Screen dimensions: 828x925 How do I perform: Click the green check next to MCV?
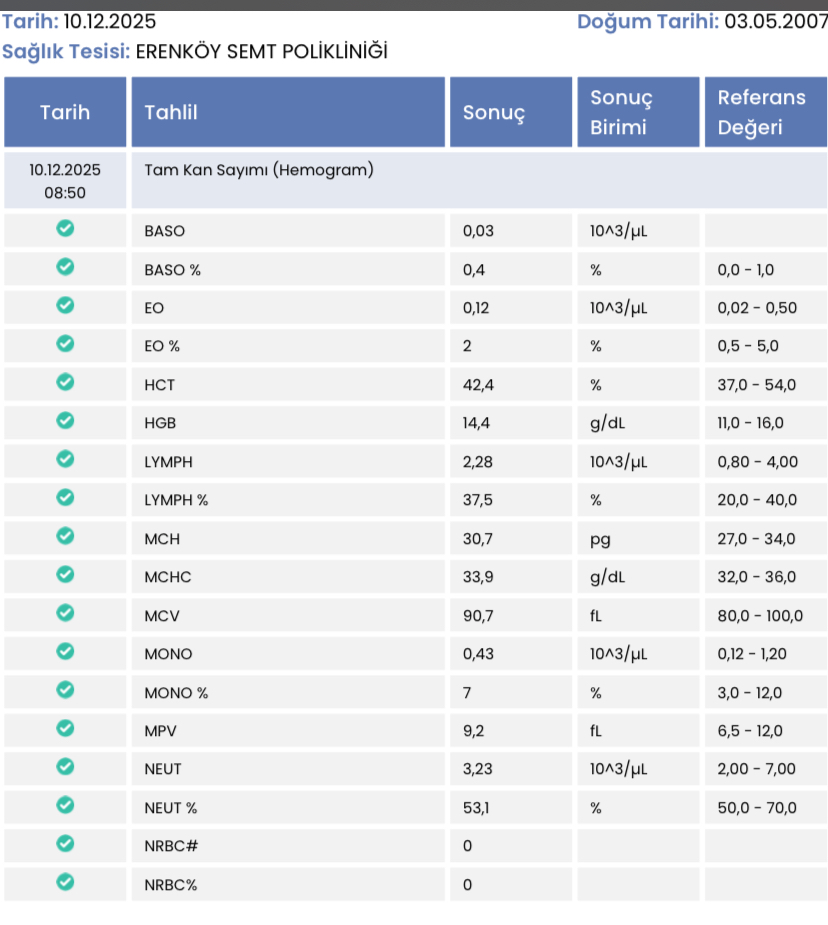tap(65, 613)
